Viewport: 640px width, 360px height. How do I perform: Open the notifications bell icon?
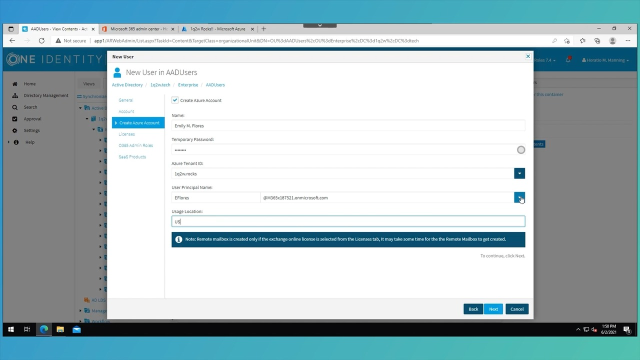(x=568, y=60)
